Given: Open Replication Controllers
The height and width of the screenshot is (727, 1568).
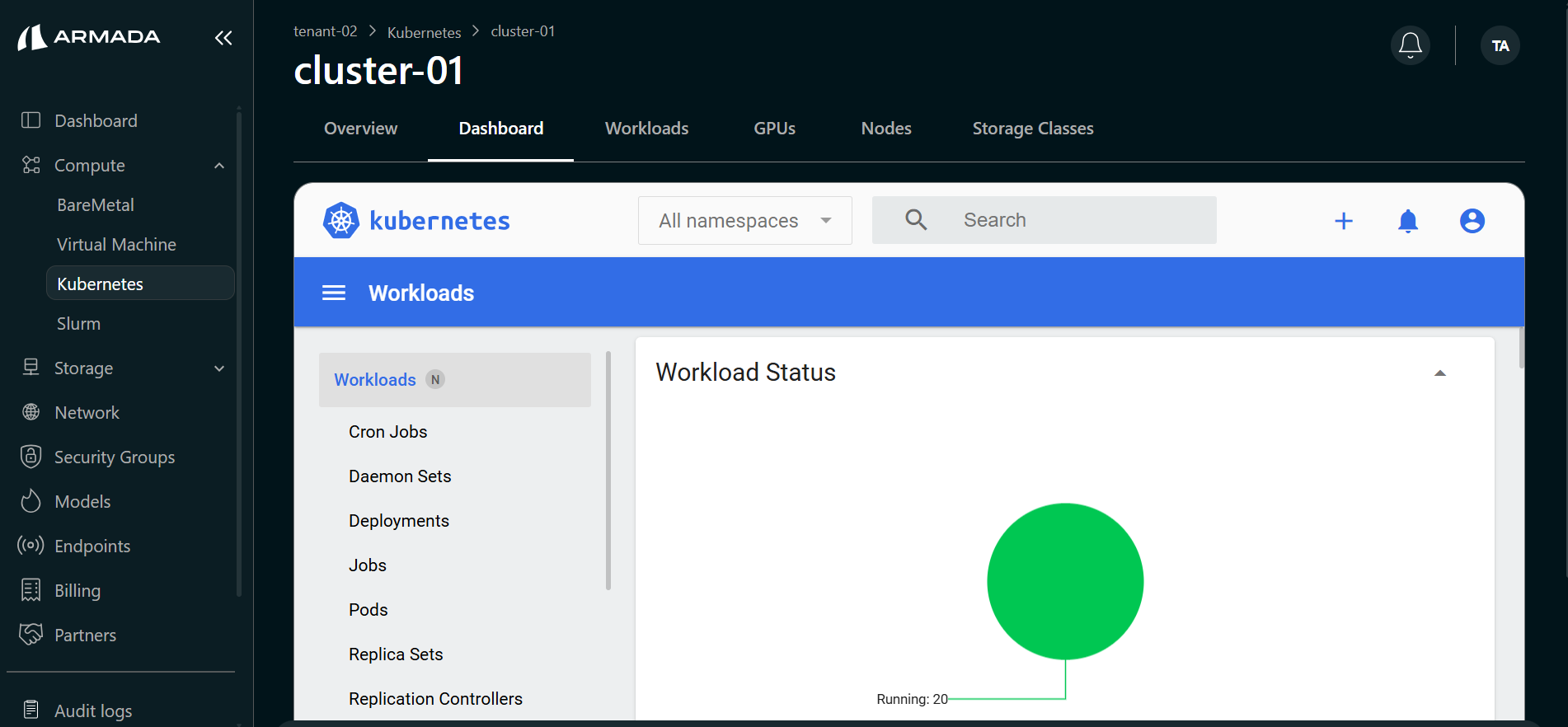Looking at the screenshot, I should (x=435, y=699).
